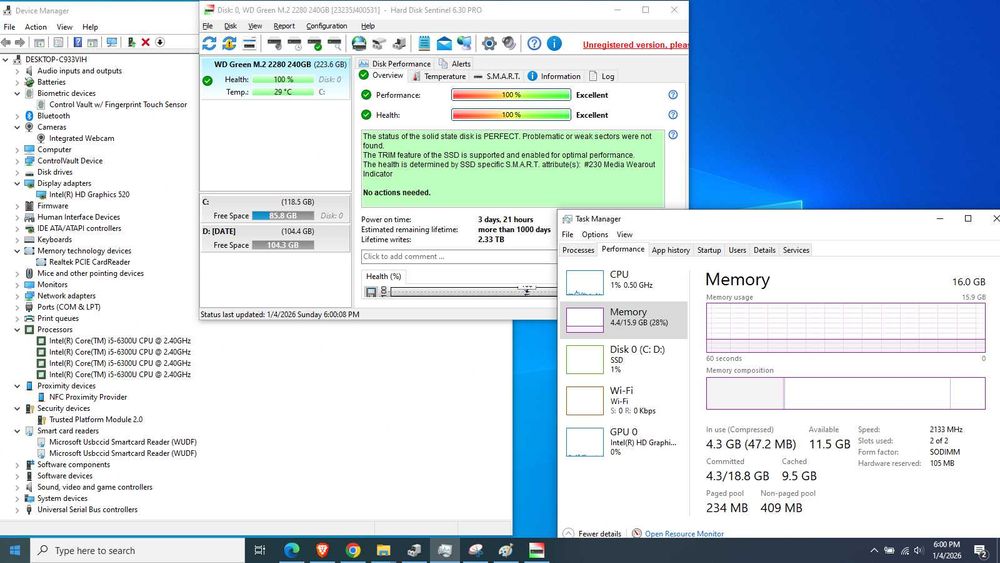
Task: Collapse the Biometric devices node
Action: click(17, 93)
